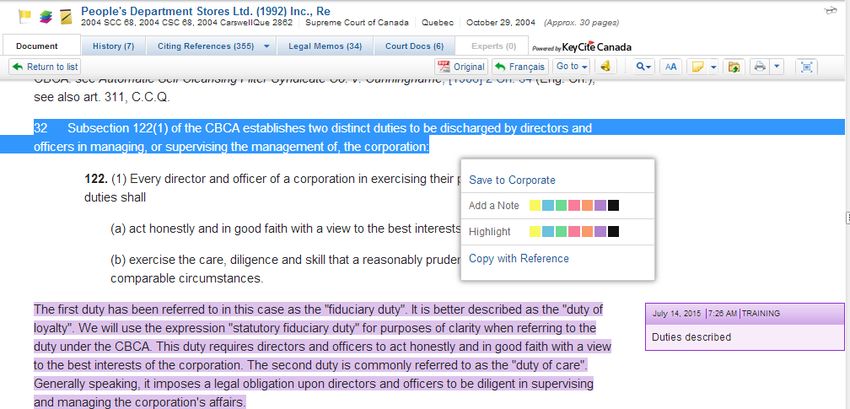This screenshot has width=850, height=409.
Task: Pick pink swatch in Highlight row
Action: click(574, 232)
